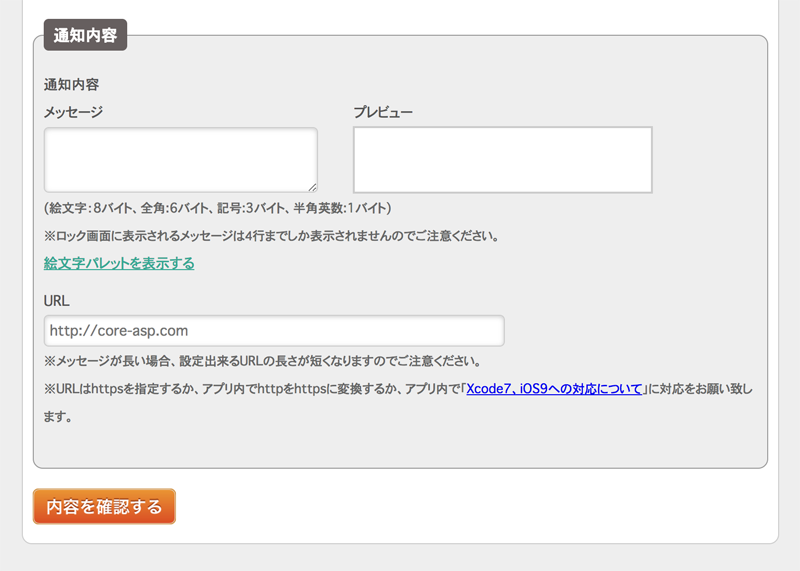Screen dimensions: 800x571
Task: Click the byte count hint below message
Action: [x=218, y=208]
